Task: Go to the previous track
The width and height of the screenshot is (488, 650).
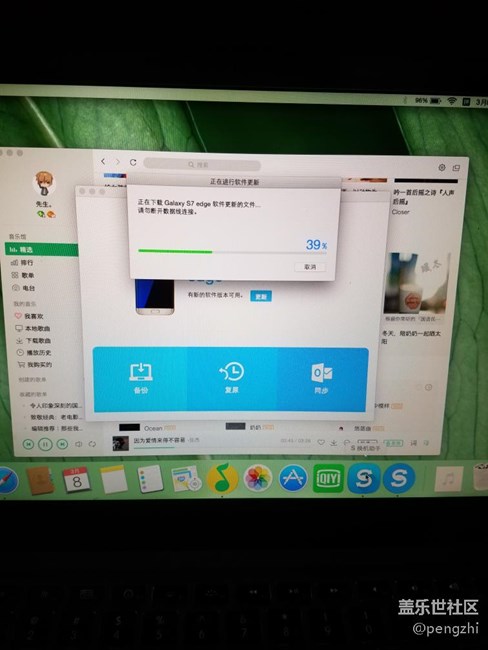Action: (28, 444)
